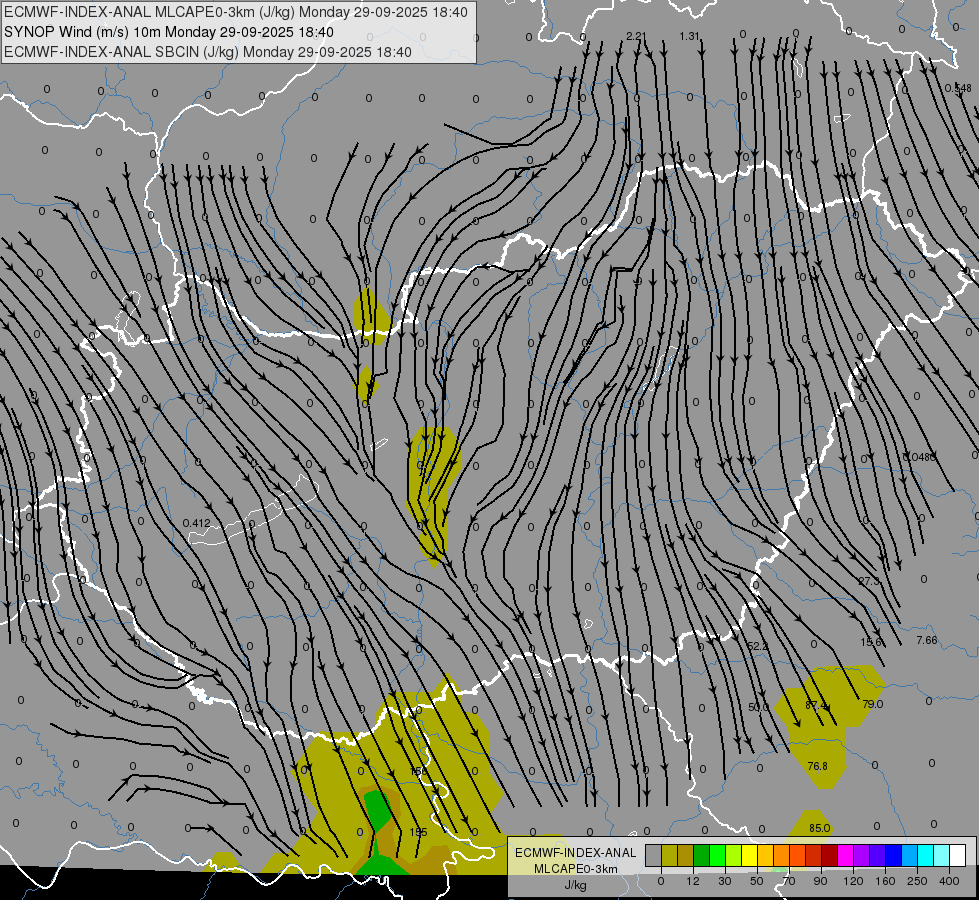Image resolution: width=979 pixels, height=900 pixels.
Task: Click the legend tick label 50
Action: click(757, 881)
